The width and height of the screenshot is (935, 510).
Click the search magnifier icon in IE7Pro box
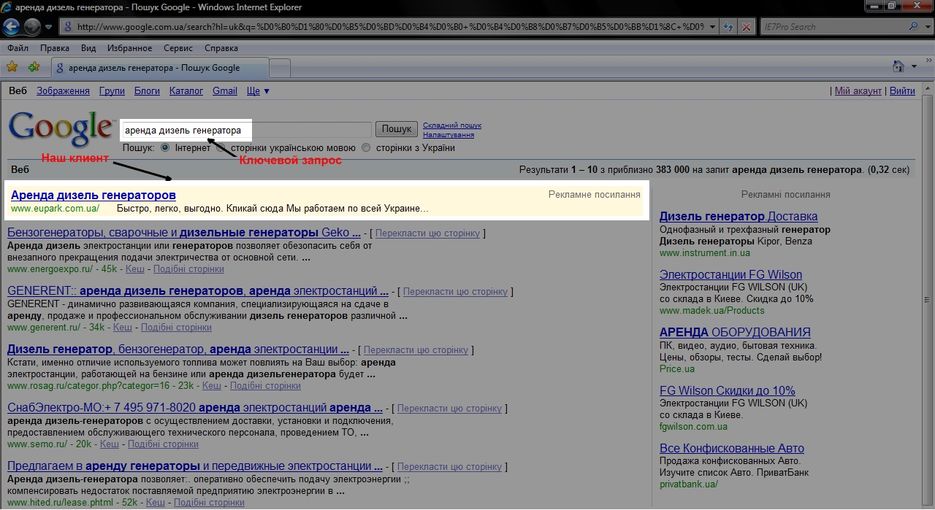[x=913, y=27]
